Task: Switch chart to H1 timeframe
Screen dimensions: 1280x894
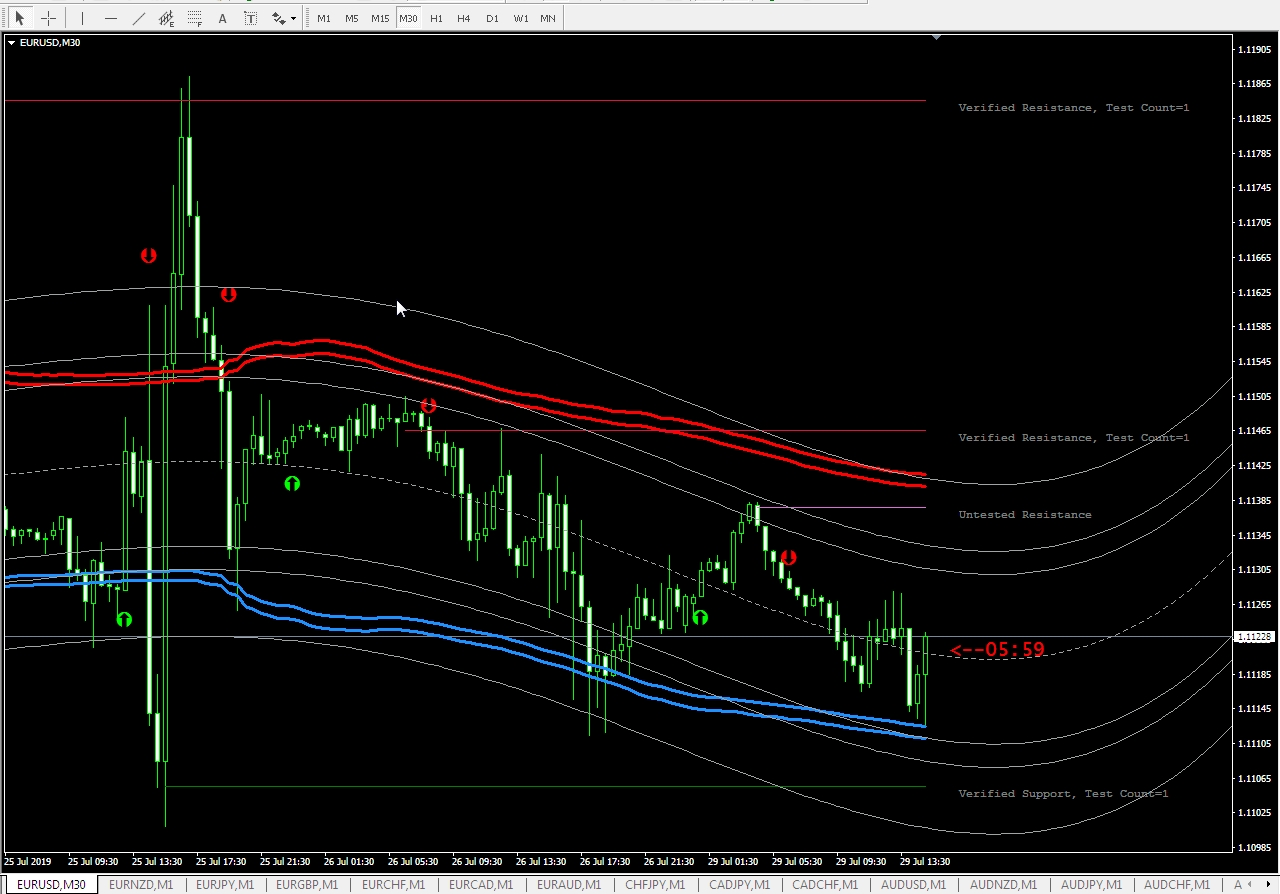Action: pos(436,18)
